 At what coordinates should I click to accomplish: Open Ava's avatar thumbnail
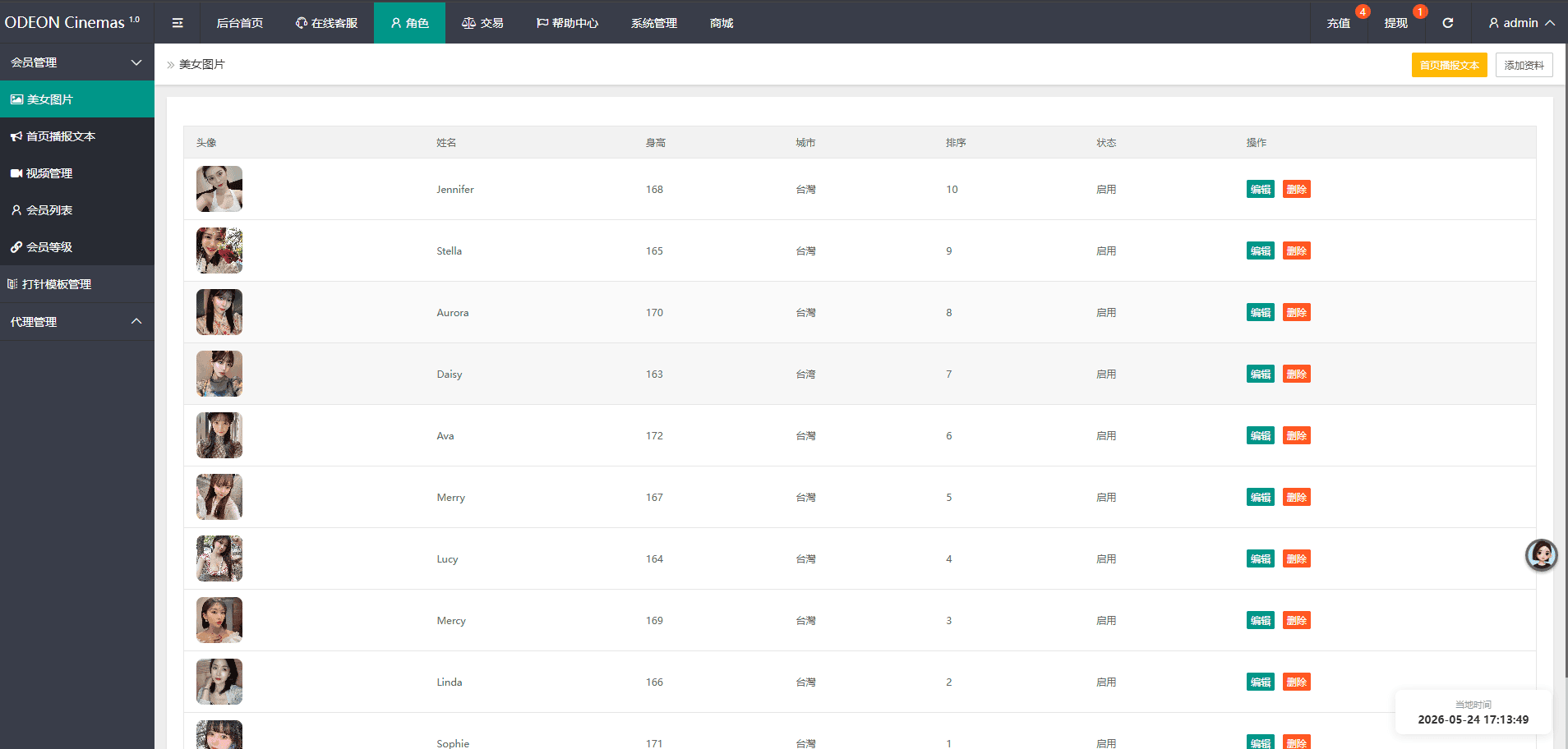click(x=219, y=435)
